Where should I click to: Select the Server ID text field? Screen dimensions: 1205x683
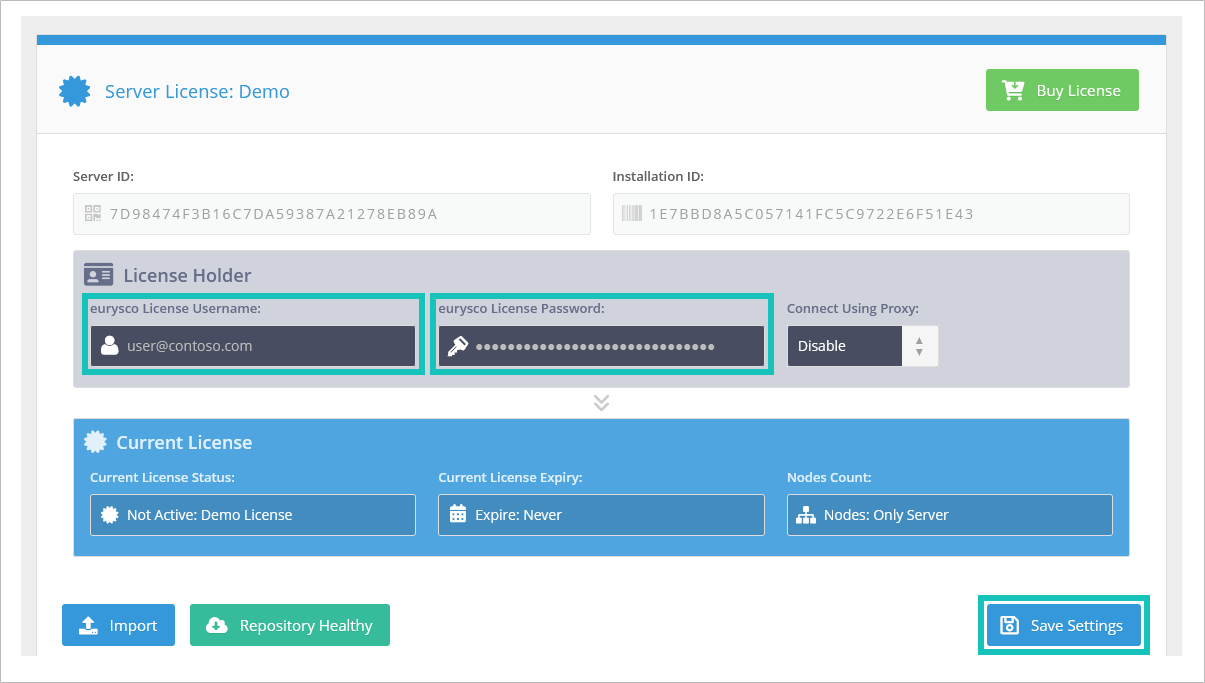point(340,214)
